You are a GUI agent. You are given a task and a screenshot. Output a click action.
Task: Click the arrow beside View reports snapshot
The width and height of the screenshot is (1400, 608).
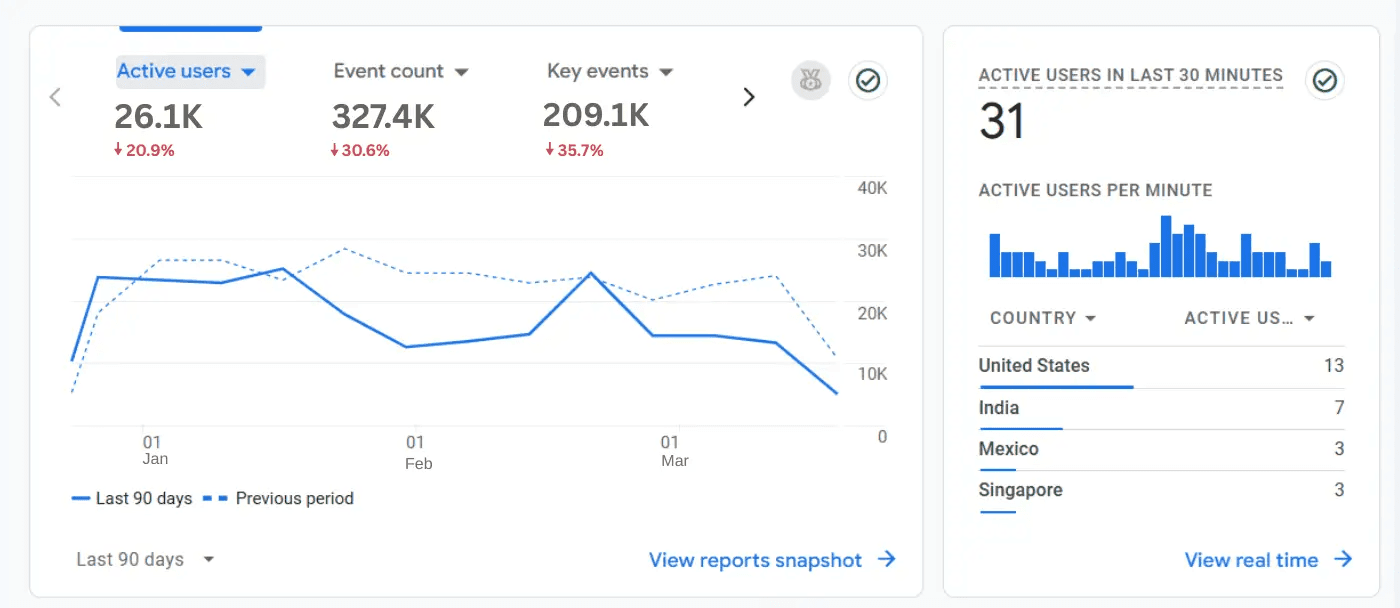pyautogui.click(x=887, y=560)
